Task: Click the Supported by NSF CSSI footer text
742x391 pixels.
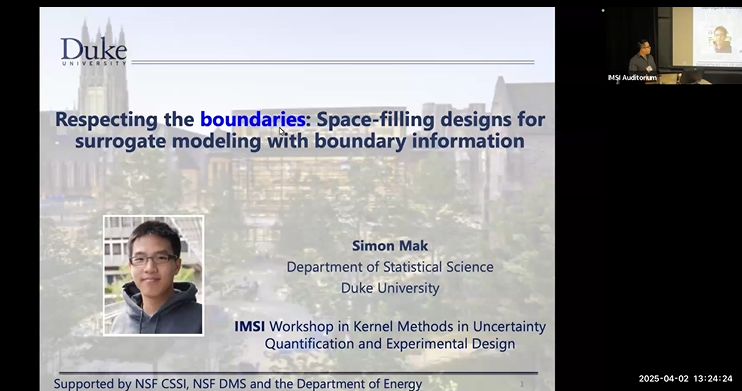Action: pyautogui.click(x=238, y=383)
